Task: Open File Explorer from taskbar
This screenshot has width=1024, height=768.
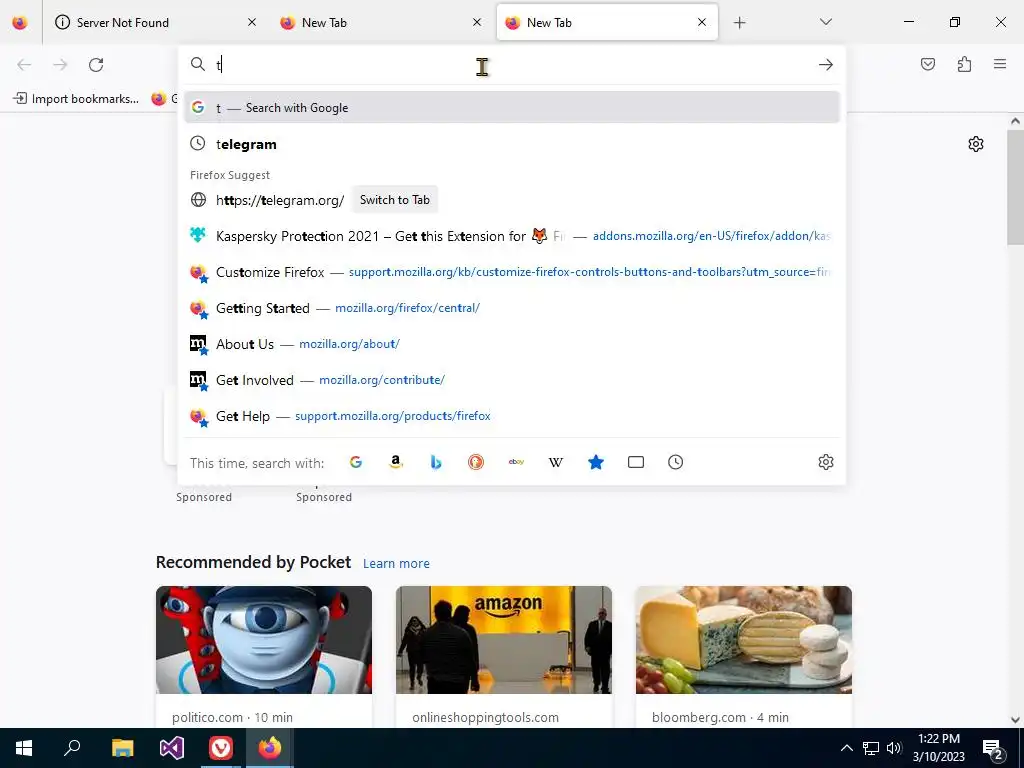Action: coord(122,748)
